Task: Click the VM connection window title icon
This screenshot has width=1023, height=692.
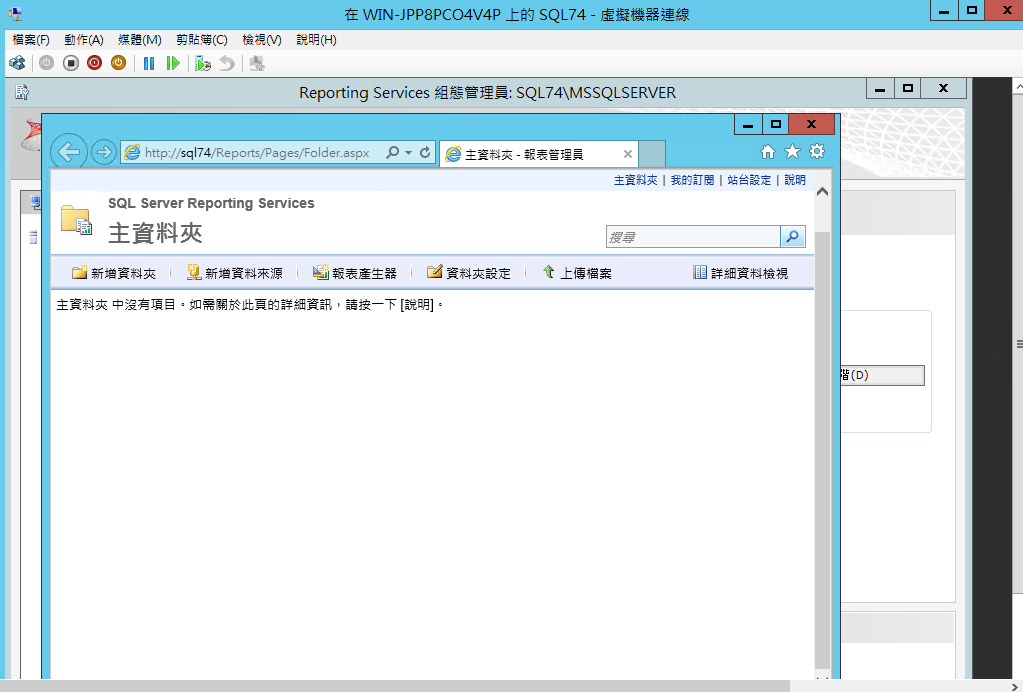Action: point(15,14)
